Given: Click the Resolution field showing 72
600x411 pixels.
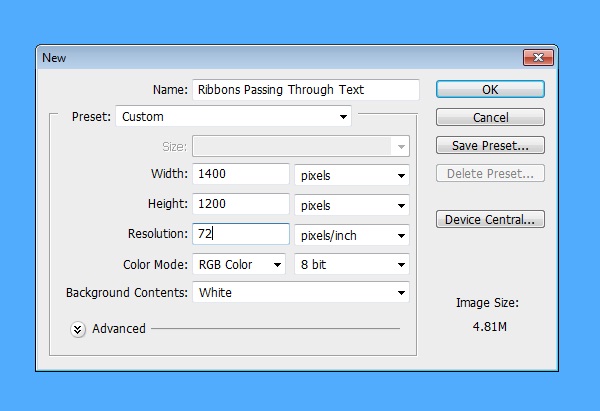Looking at the screenshot, I should tap(241, 235).
